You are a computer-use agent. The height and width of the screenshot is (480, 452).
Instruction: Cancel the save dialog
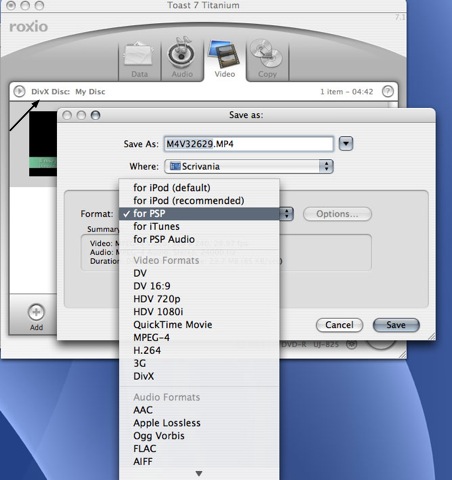click(339, 325)
